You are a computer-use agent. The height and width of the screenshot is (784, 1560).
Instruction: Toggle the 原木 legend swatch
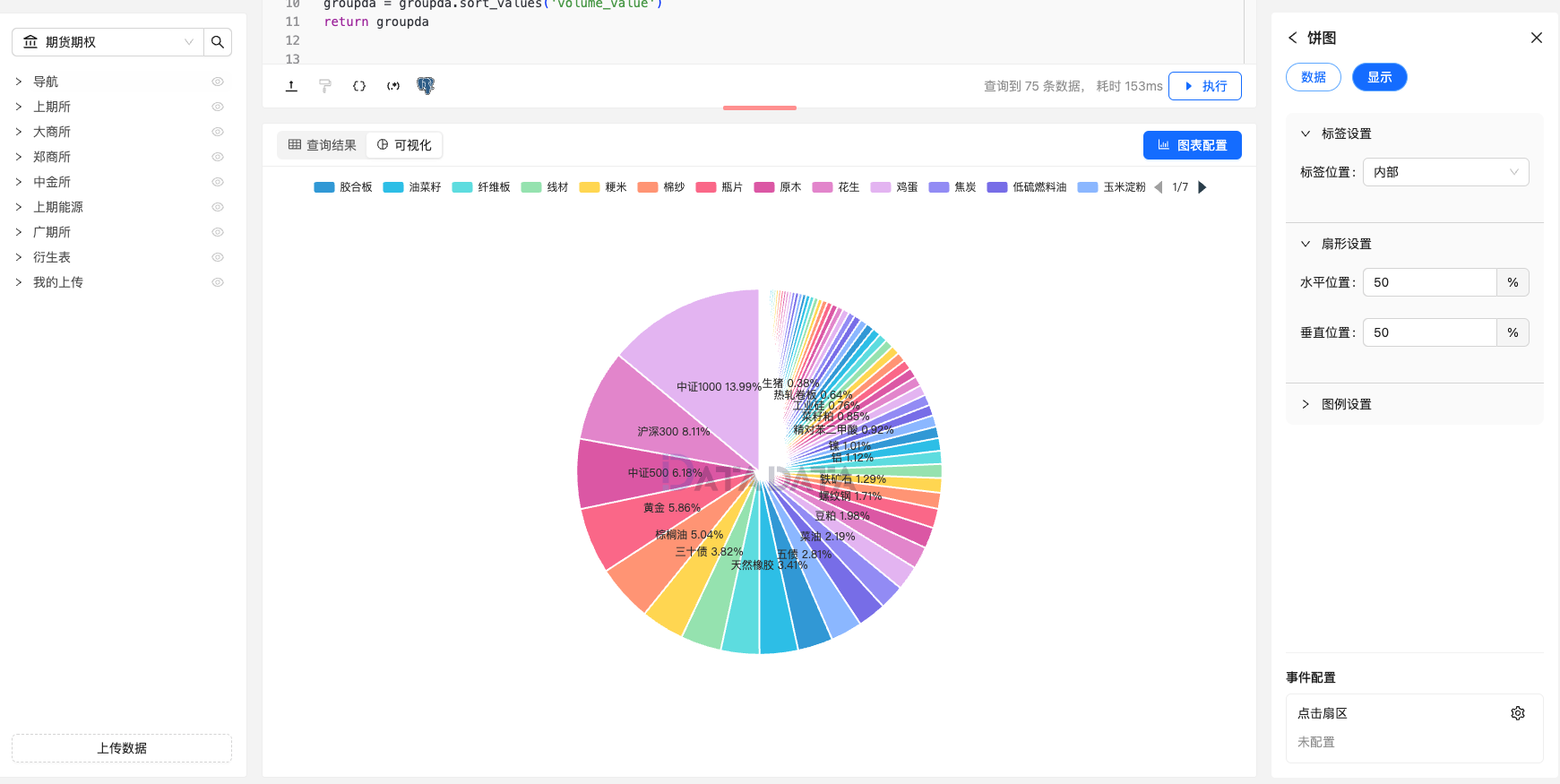(764, 187)
